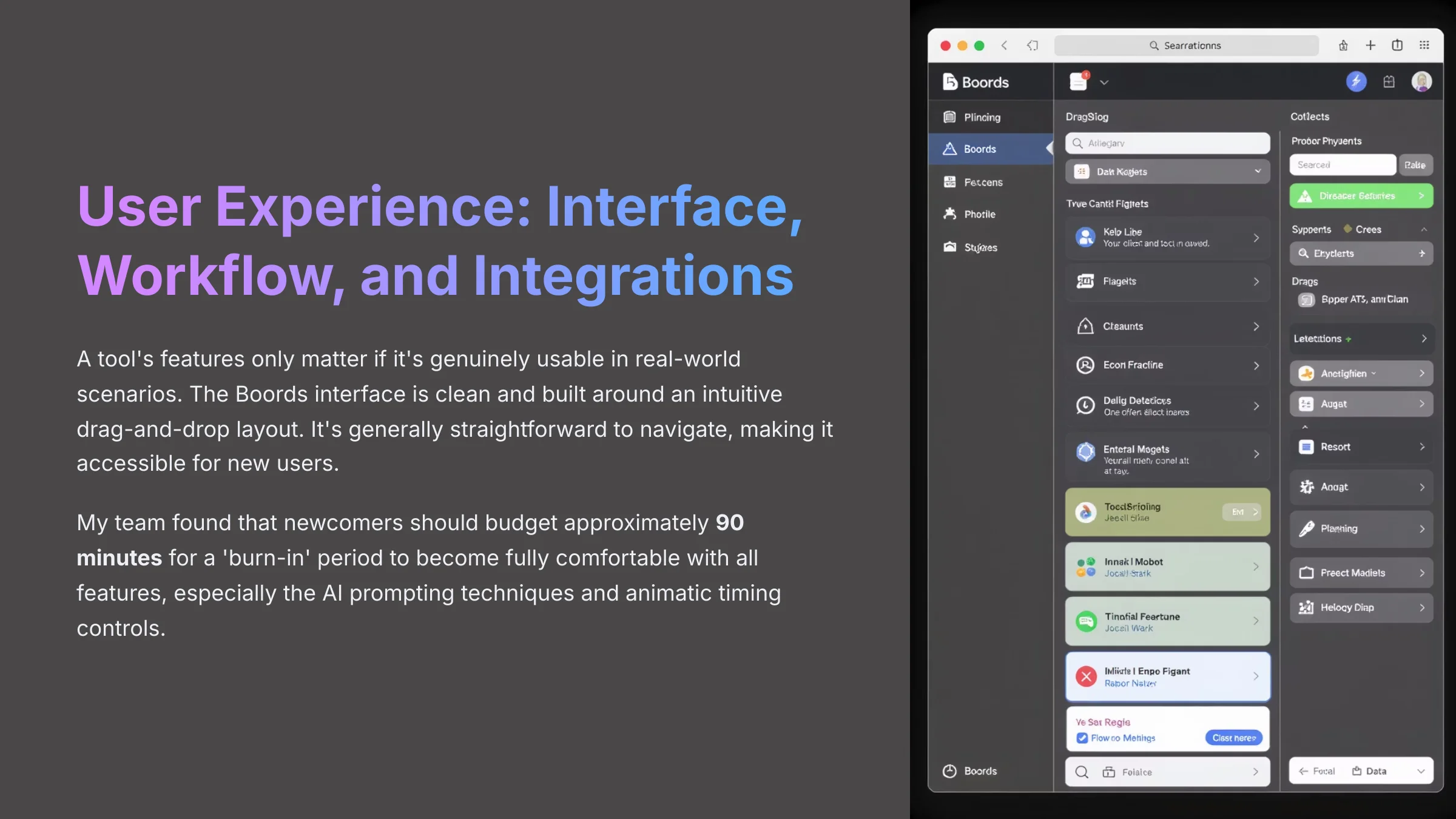The width and height of the screenshot is (1456, 819).
Task: Click Boords at the sidebar bottom
Action: coord(970,771)
